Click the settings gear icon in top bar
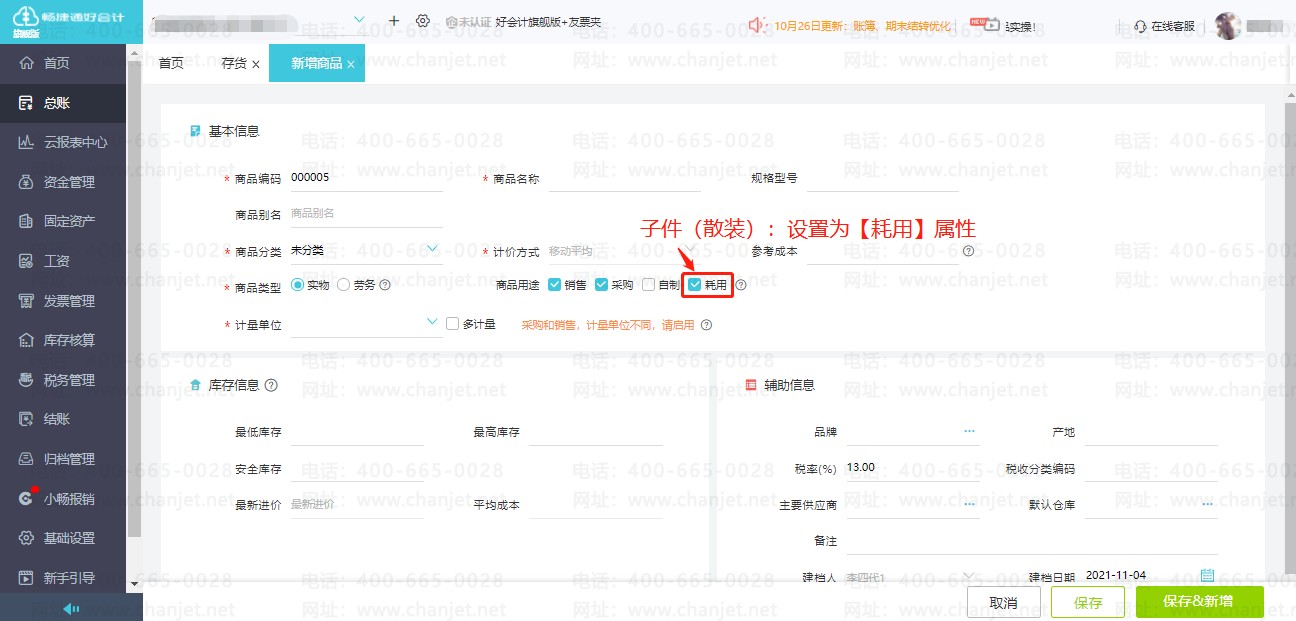The width and height of the screenshot is (1296, 621). tap(423, 21)
